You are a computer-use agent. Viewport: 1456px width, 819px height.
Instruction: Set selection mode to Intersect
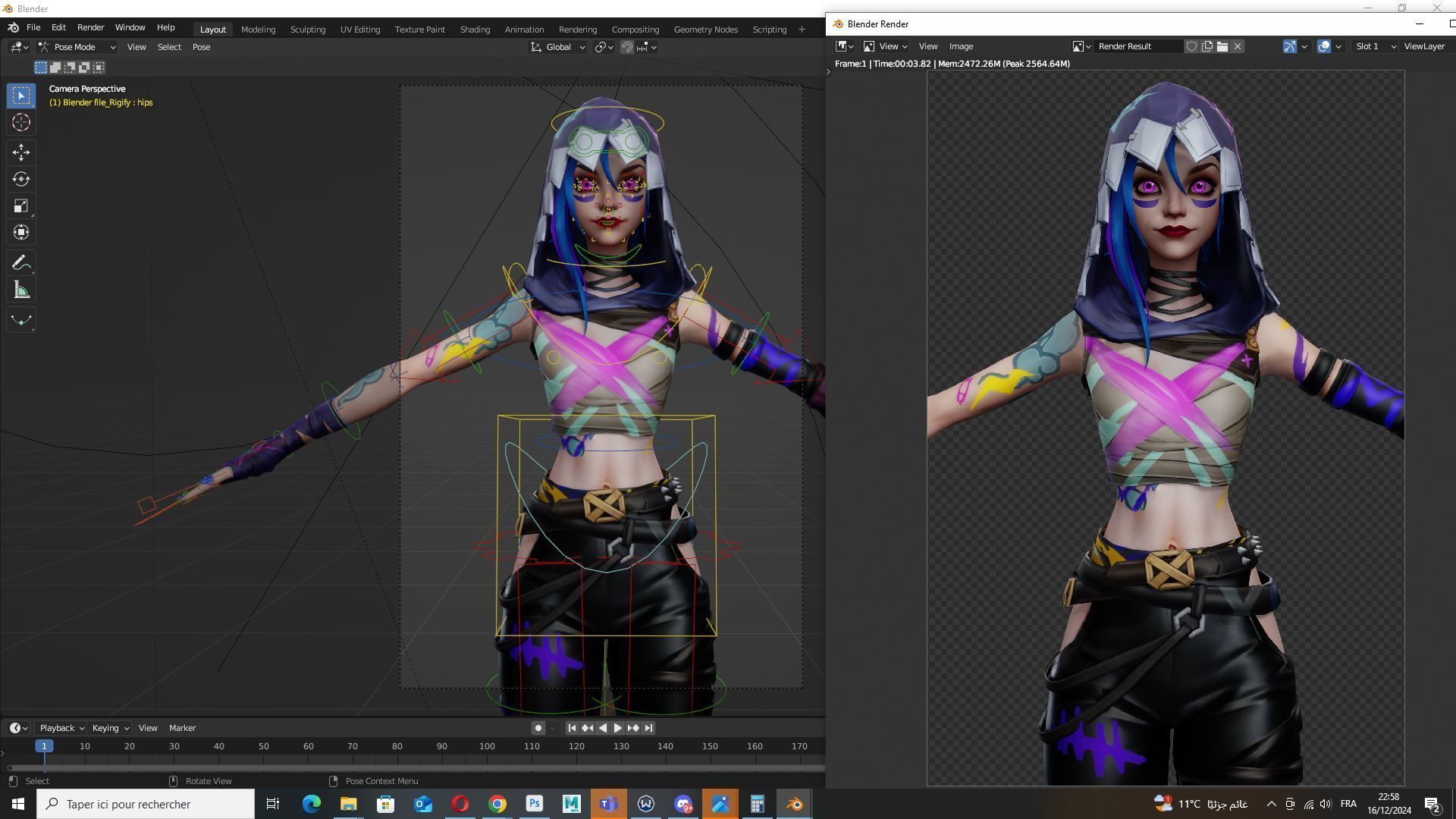[x=99, y=67]
